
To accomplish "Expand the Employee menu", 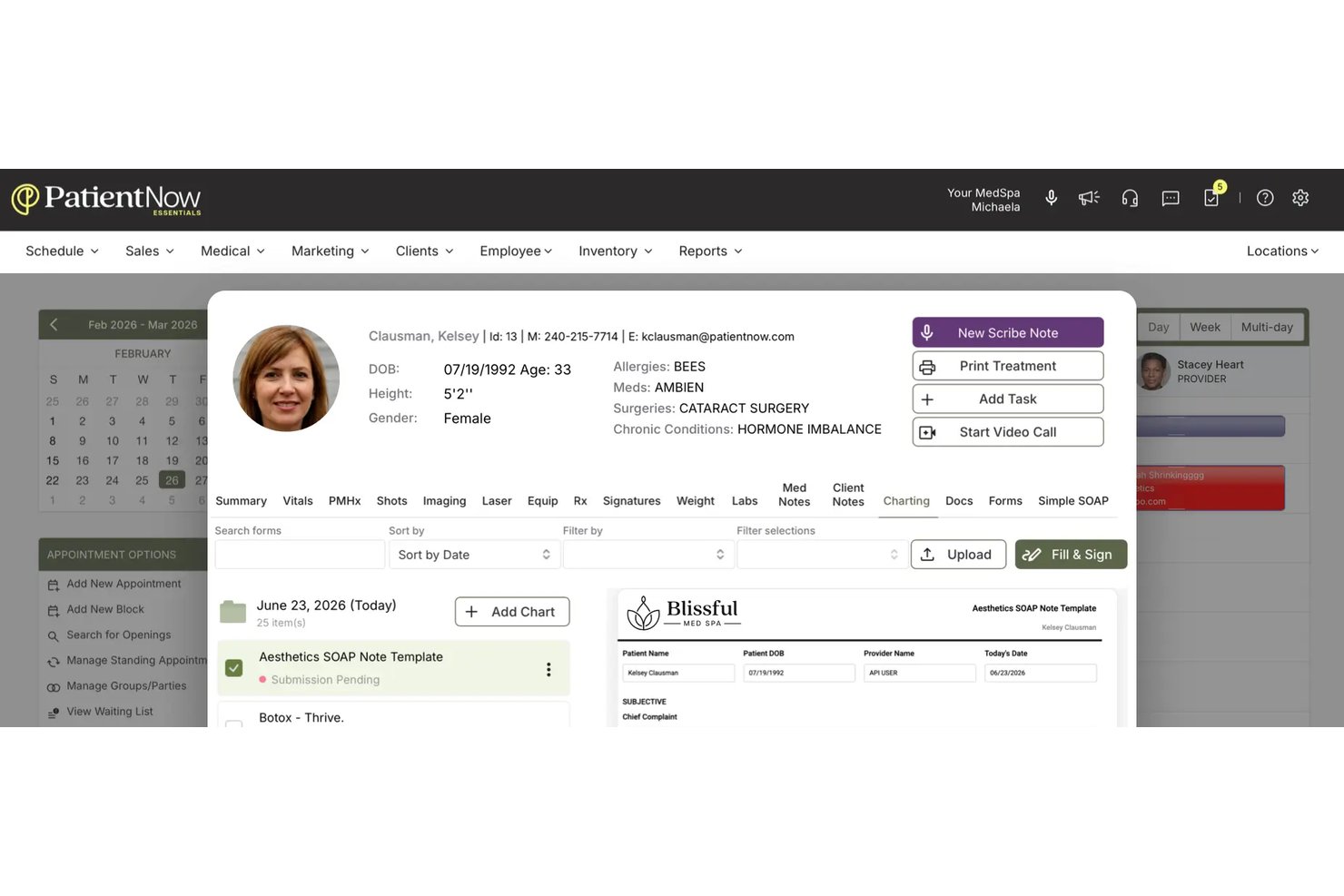I will [x=516, y=251].
